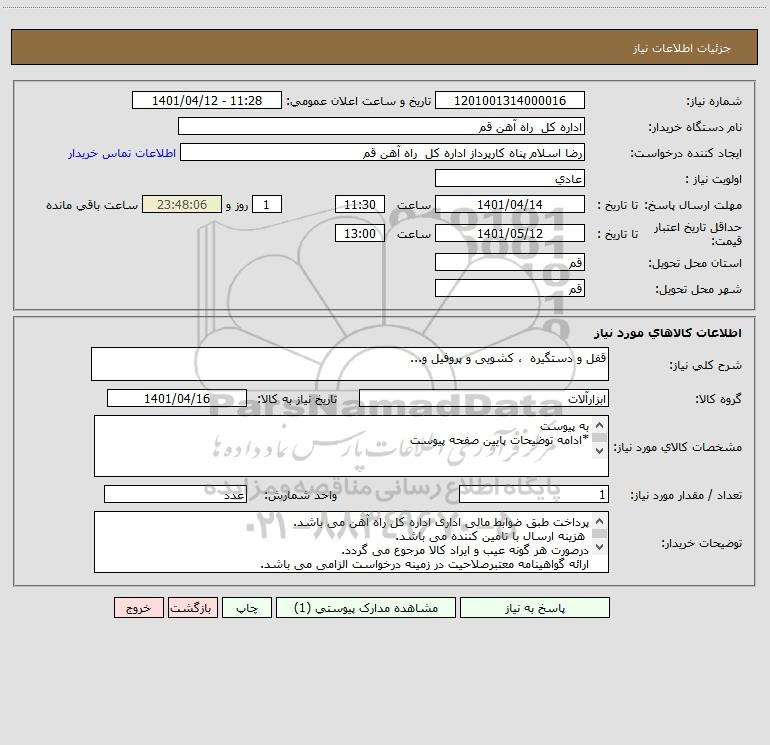Screen dimensions: 770x745
Task: Click the 'شماره نیاز:' label
Action: pyautogui.click(x=714, y=101)
